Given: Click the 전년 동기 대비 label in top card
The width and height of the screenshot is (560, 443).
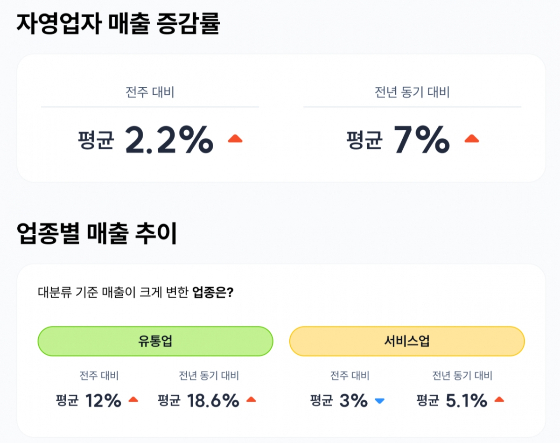Looking at the screenshot, I should pyautogui.click(x=412, y=92).
